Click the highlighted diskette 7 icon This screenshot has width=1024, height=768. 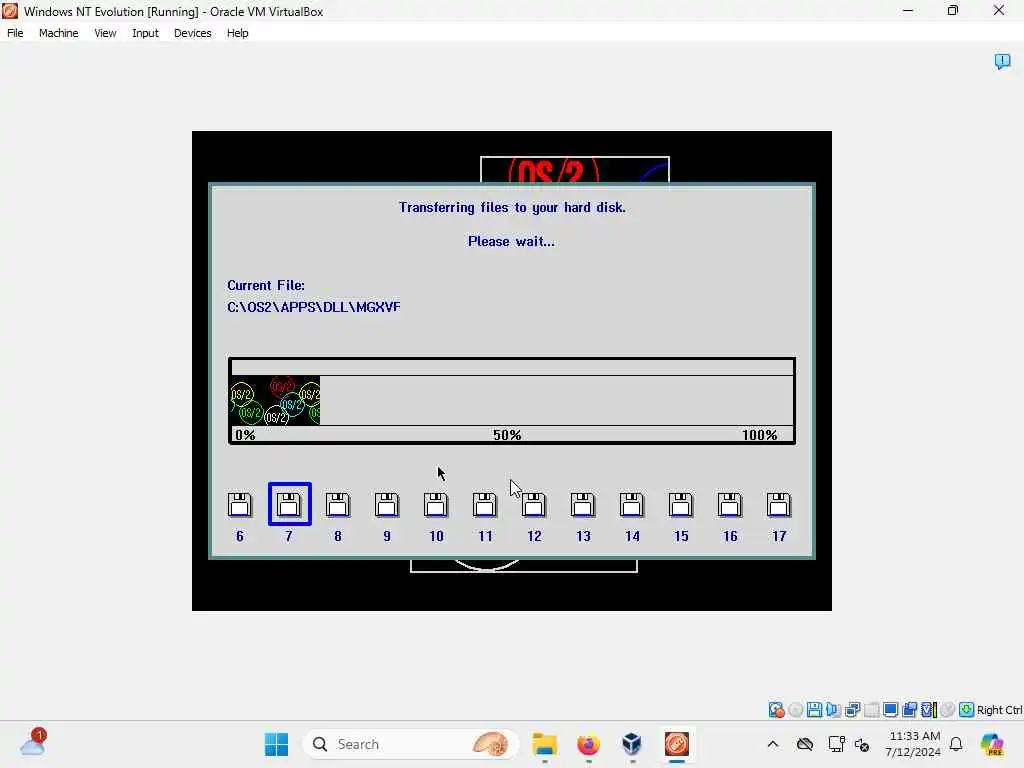289,504
